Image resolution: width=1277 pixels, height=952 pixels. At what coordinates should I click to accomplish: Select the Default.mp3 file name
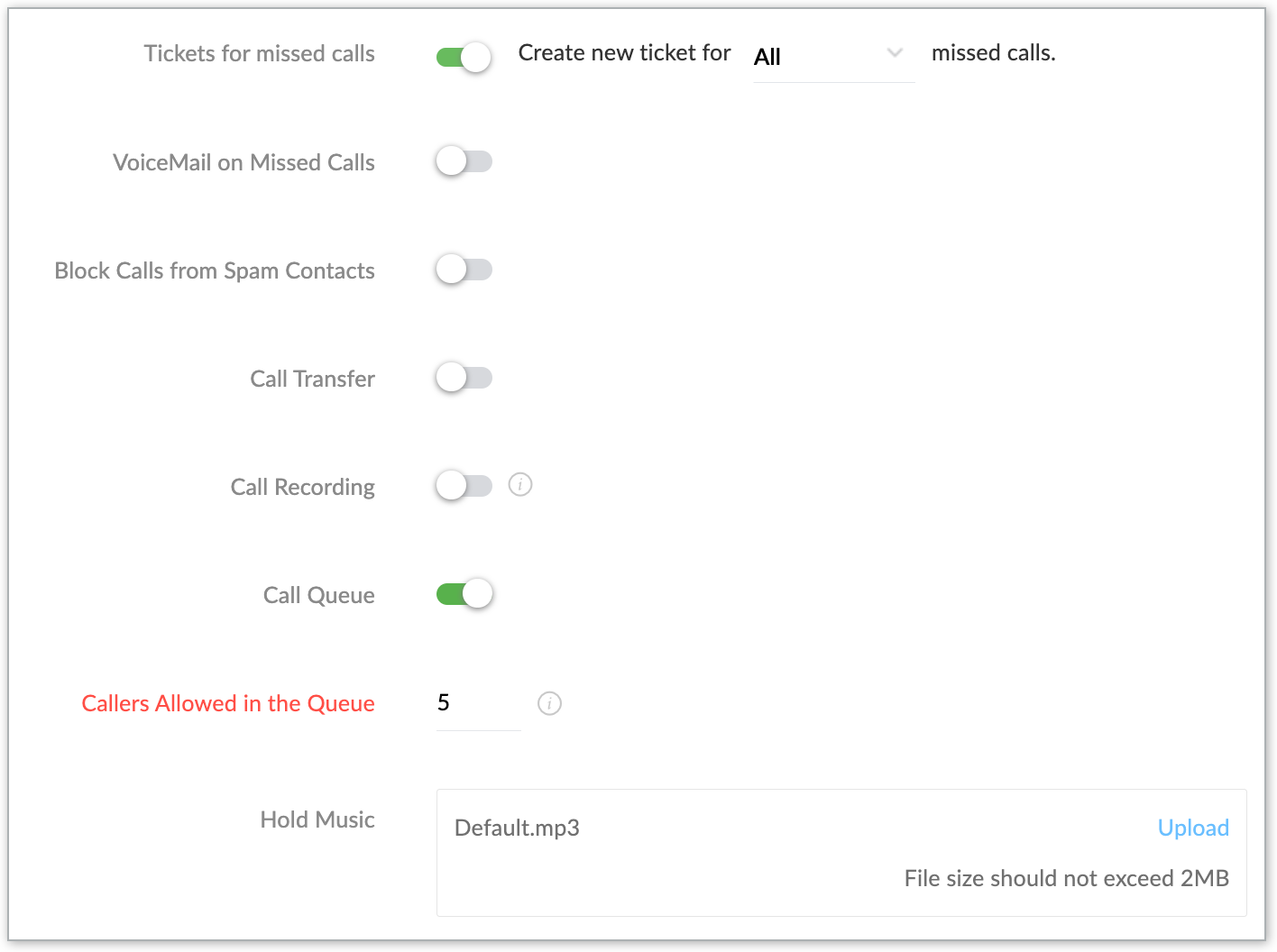(x=517, y=828)
